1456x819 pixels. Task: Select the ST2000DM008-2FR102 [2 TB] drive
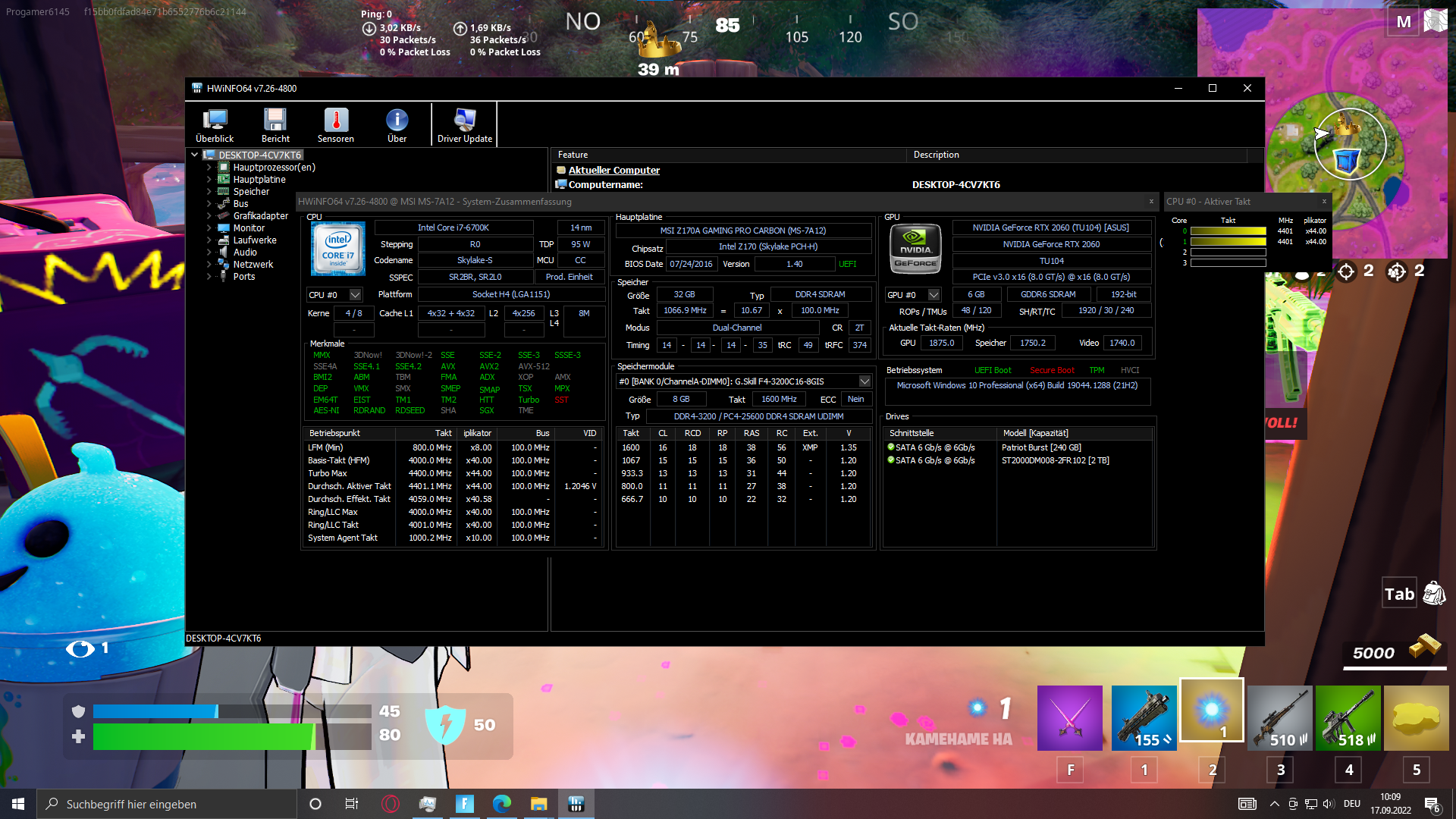click(x=1055, y=460)
